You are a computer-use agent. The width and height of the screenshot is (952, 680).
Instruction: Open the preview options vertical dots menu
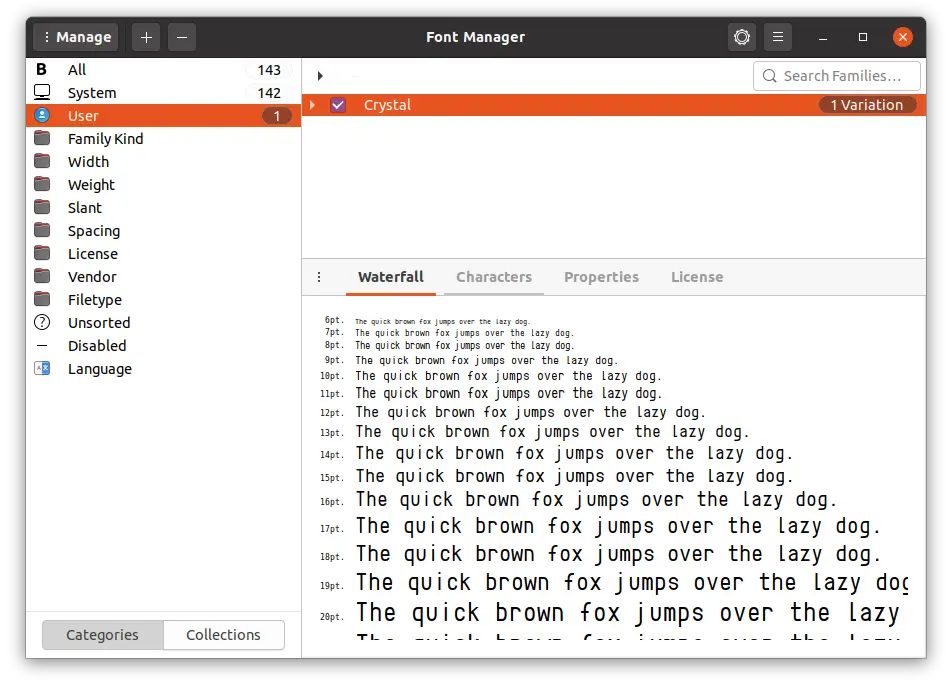(318, 277)
